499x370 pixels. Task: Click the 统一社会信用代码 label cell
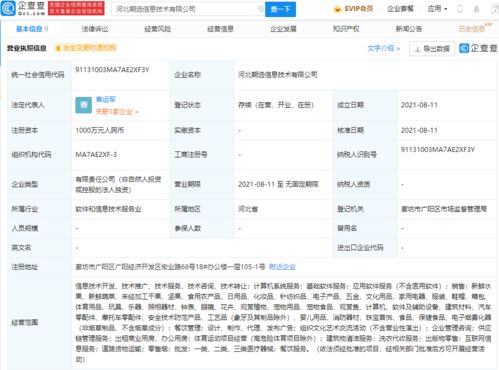[x=38, y=75]
